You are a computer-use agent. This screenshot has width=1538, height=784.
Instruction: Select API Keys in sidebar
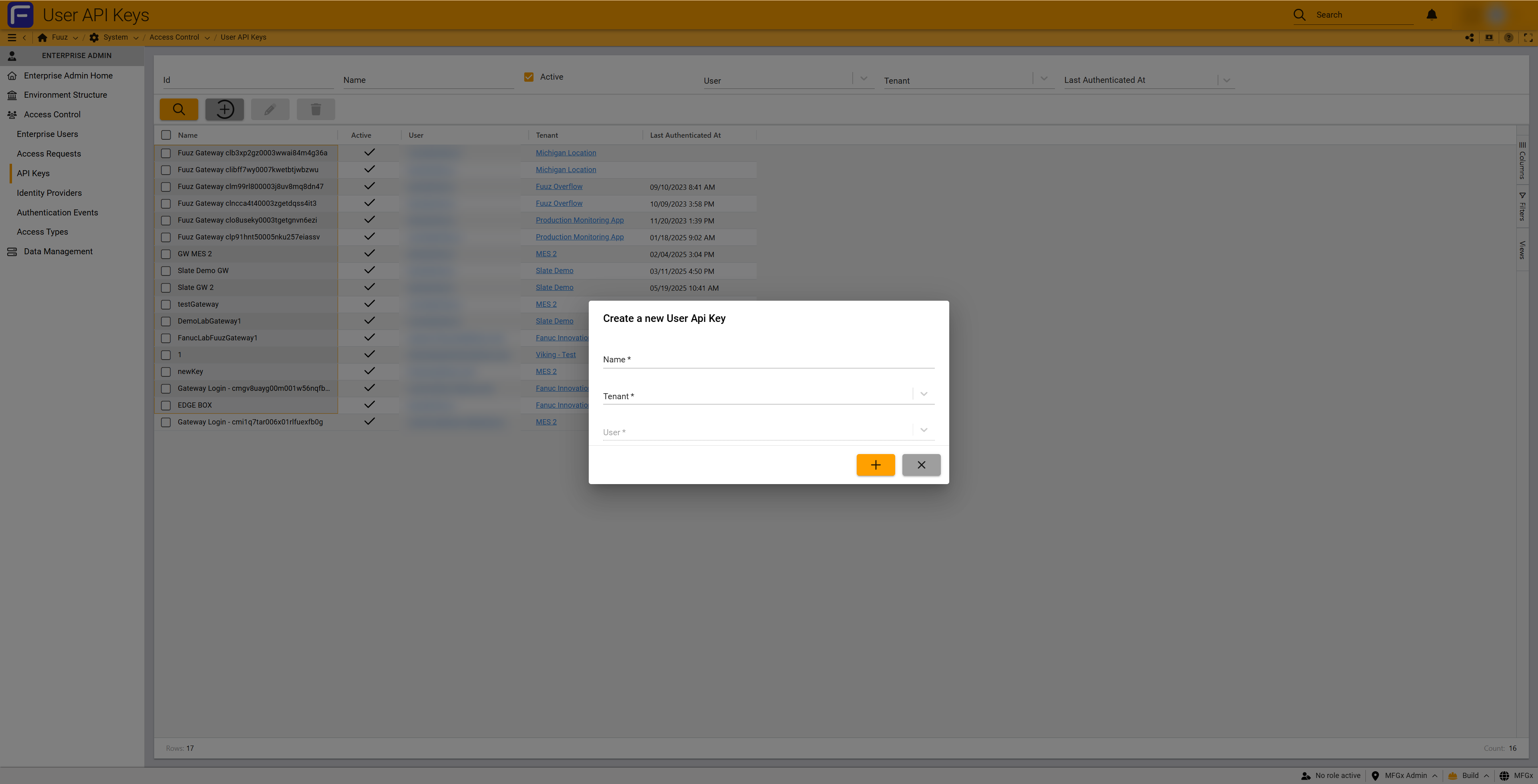[33, 173]
